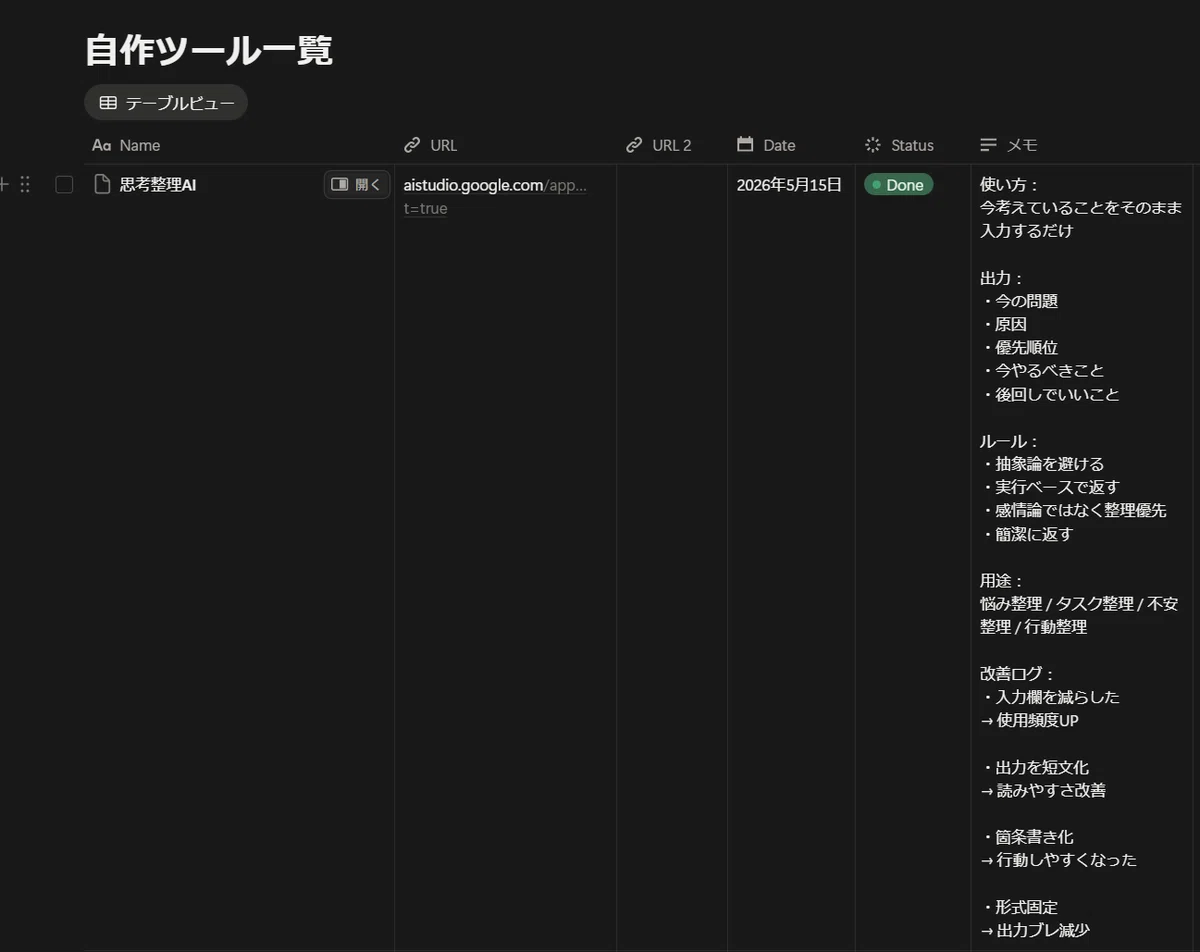Click the 自作ツール一覧 page title
Image resolution: width=1200 pixels, height=952 pixels.
pos(209,50)
